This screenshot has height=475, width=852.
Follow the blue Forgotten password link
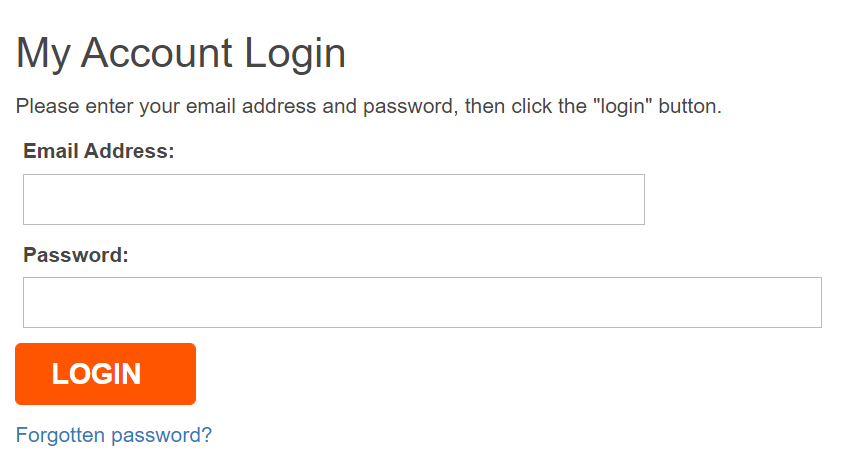tap(114, 435)
